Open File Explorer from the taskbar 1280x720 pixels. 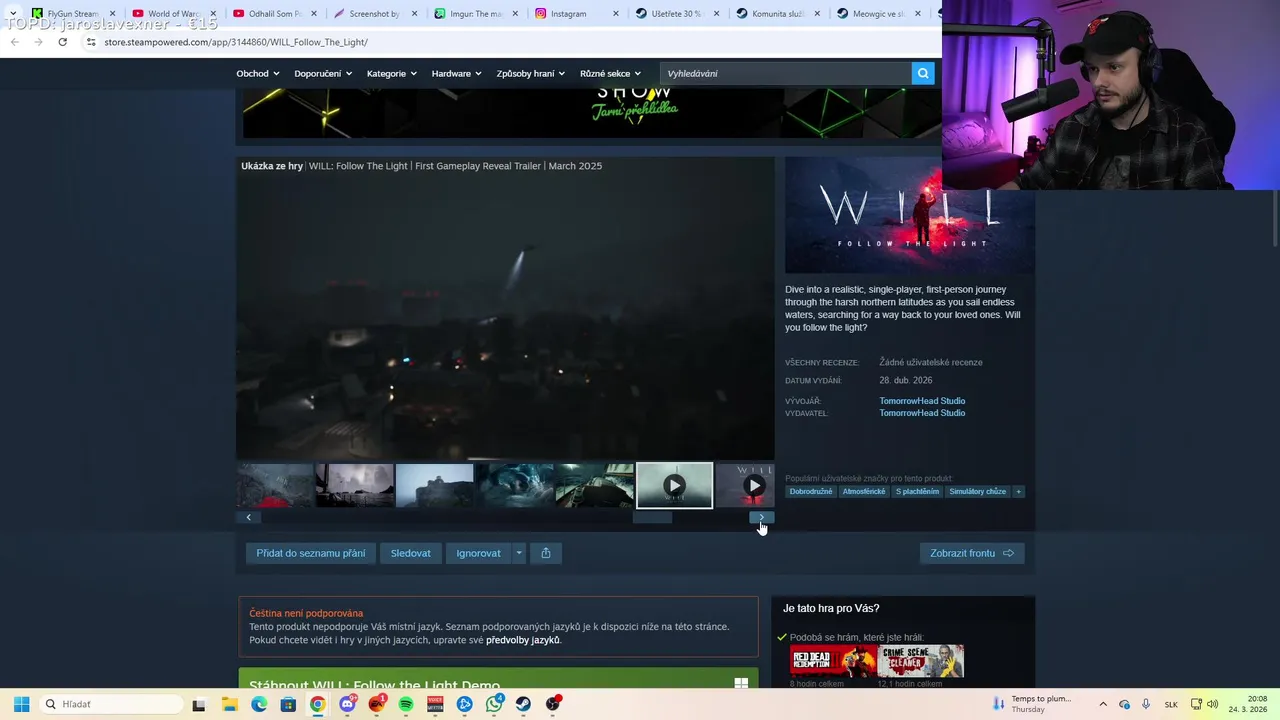[x=229, y=704]
